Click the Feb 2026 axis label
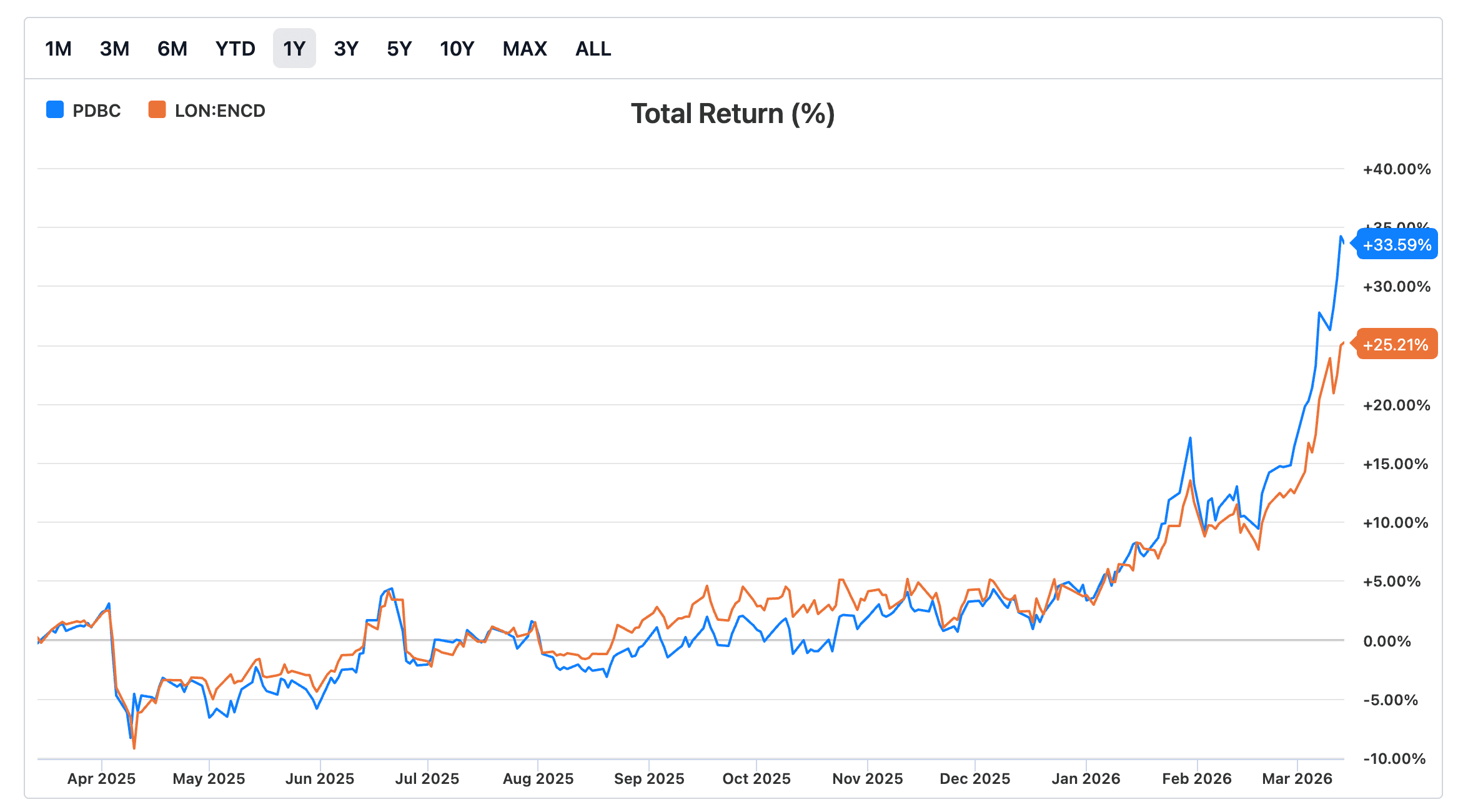 pos(1196,779)
